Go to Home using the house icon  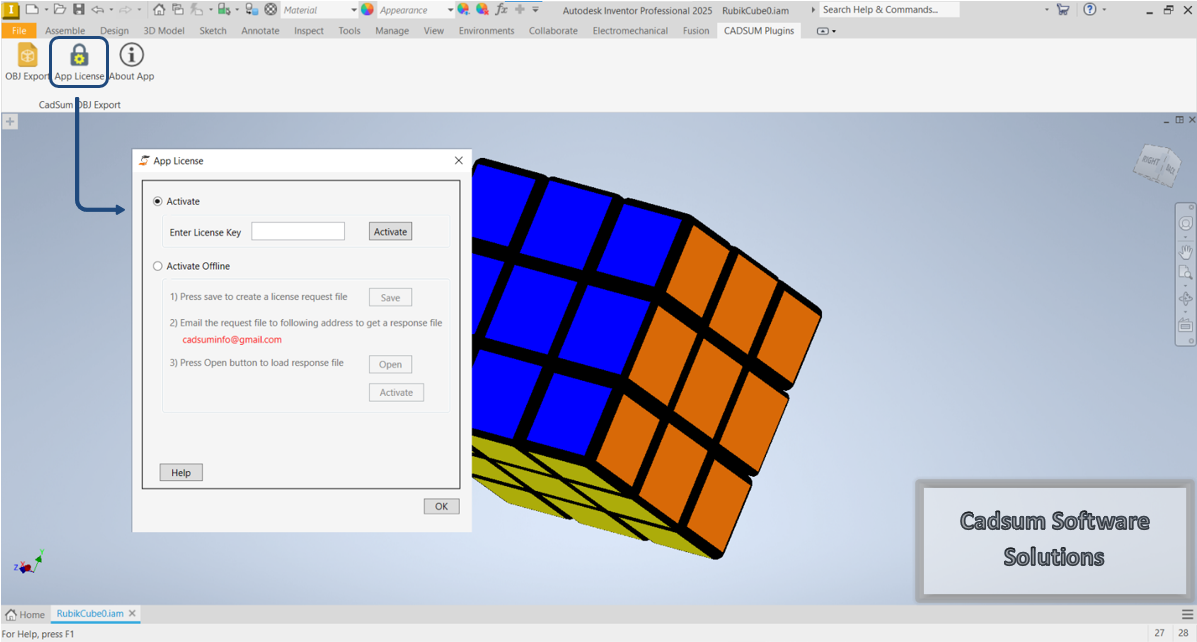[x=159, y=10]
